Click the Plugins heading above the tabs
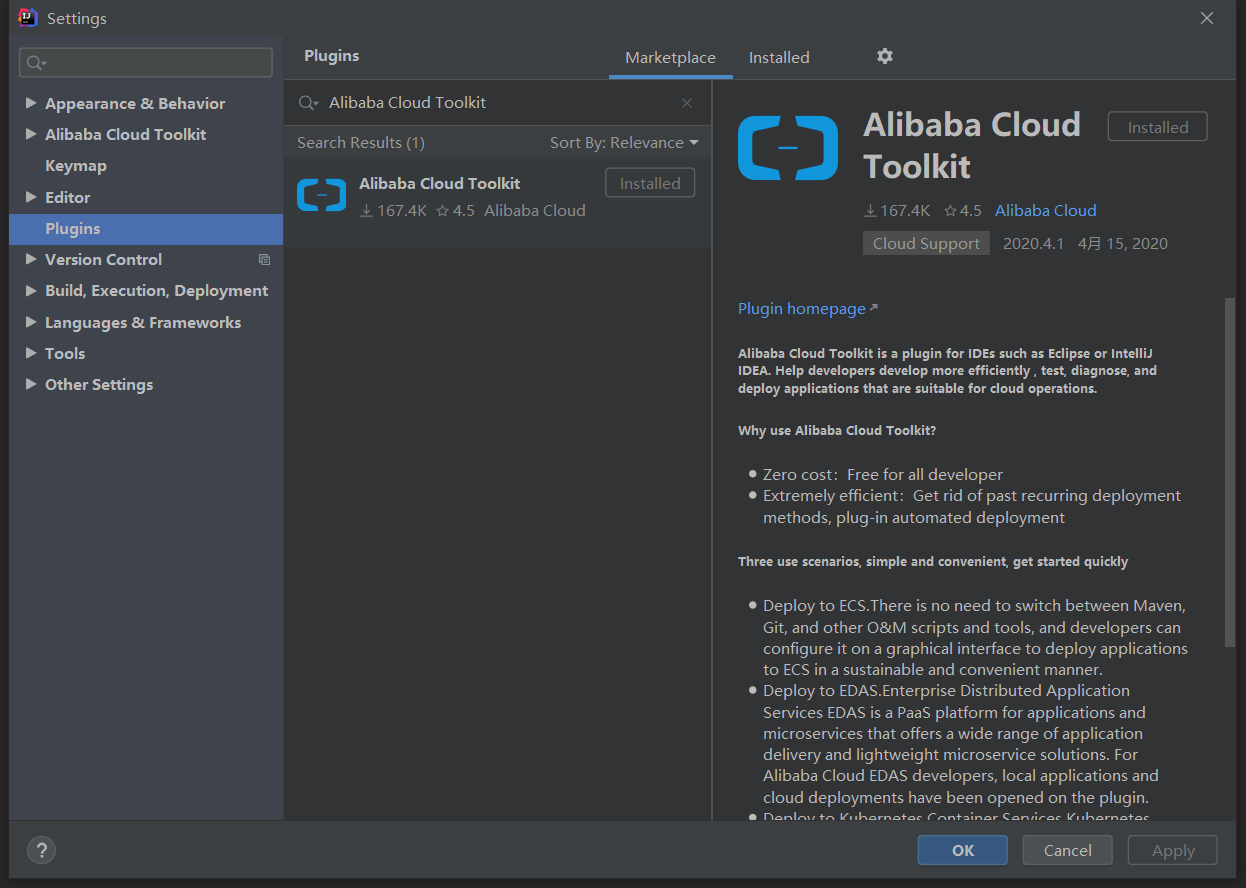 tap(332, 56)
